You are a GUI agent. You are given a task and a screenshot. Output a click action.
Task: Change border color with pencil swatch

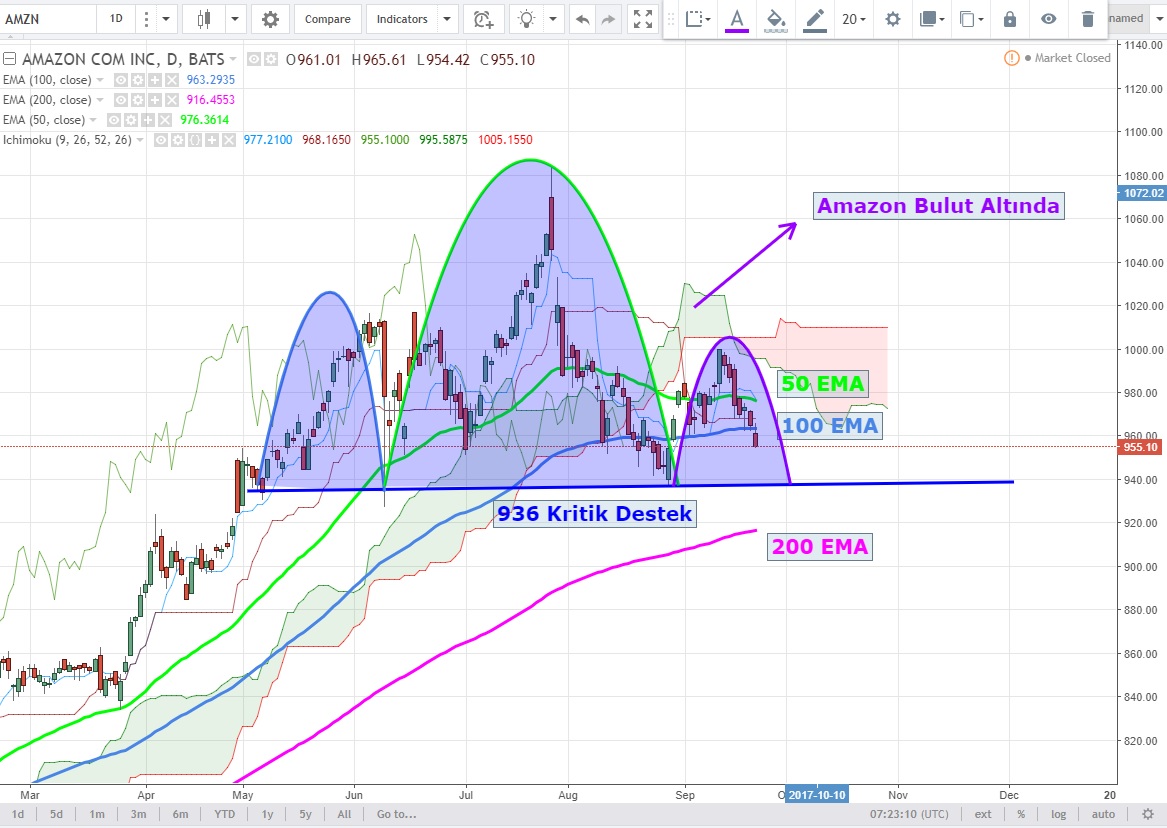[815, 20]
